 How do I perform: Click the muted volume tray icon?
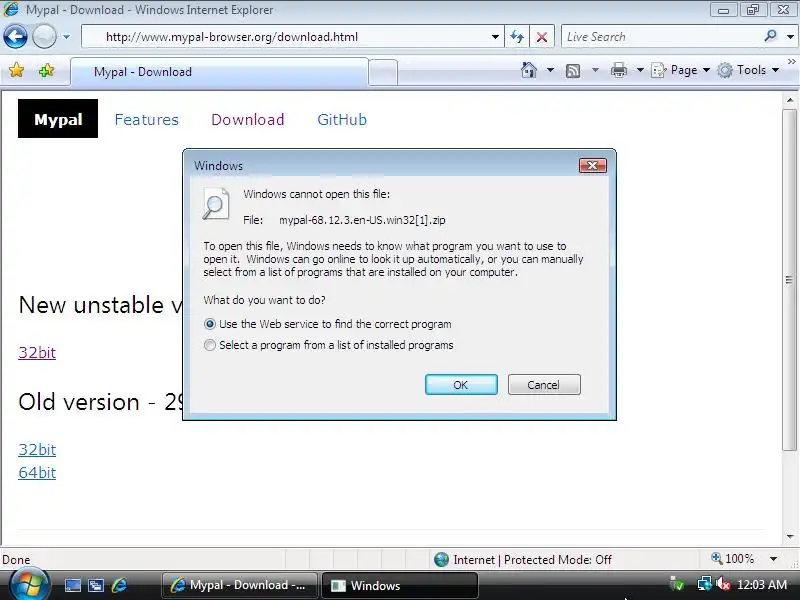[x=723, y=584]
